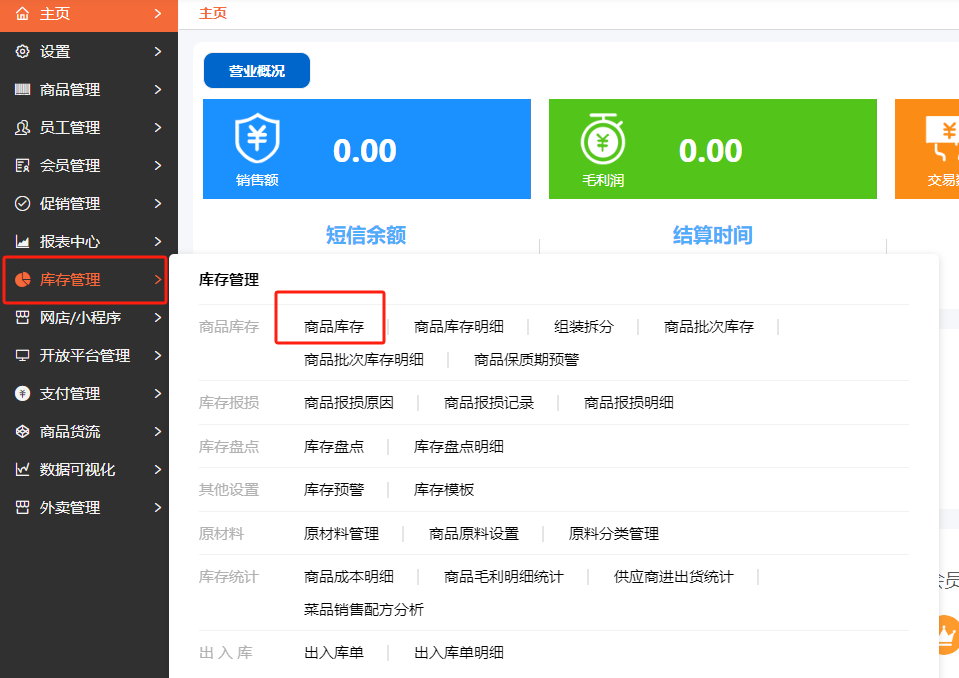Select 出入库单 in the flyout
959x678 pixels.
point(334,653)
